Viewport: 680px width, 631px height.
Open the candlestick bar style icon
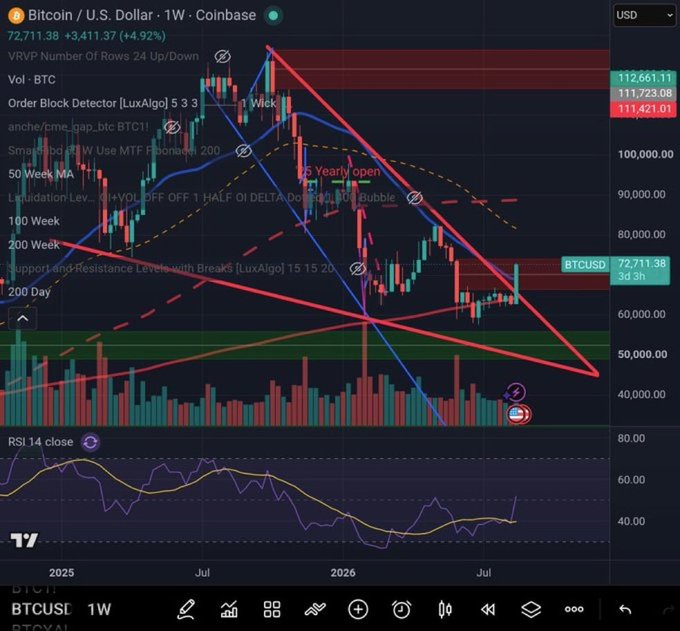[x=445, y=609]
